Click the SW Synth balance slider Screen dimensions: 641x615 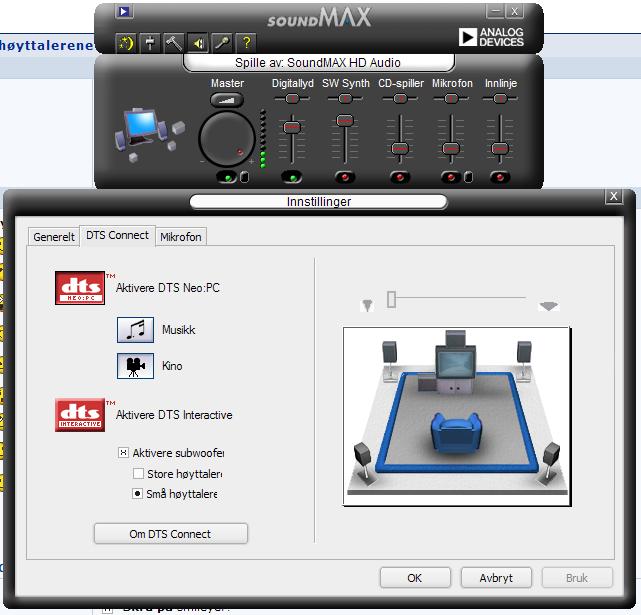coord(345,99)
